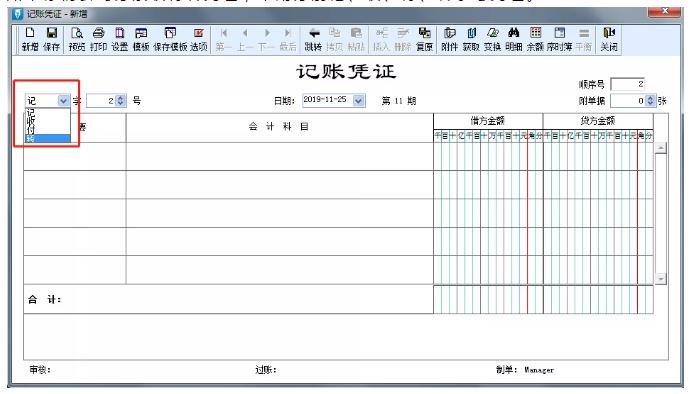Expand the 日期 date picker dropdown

click(359, 101)
